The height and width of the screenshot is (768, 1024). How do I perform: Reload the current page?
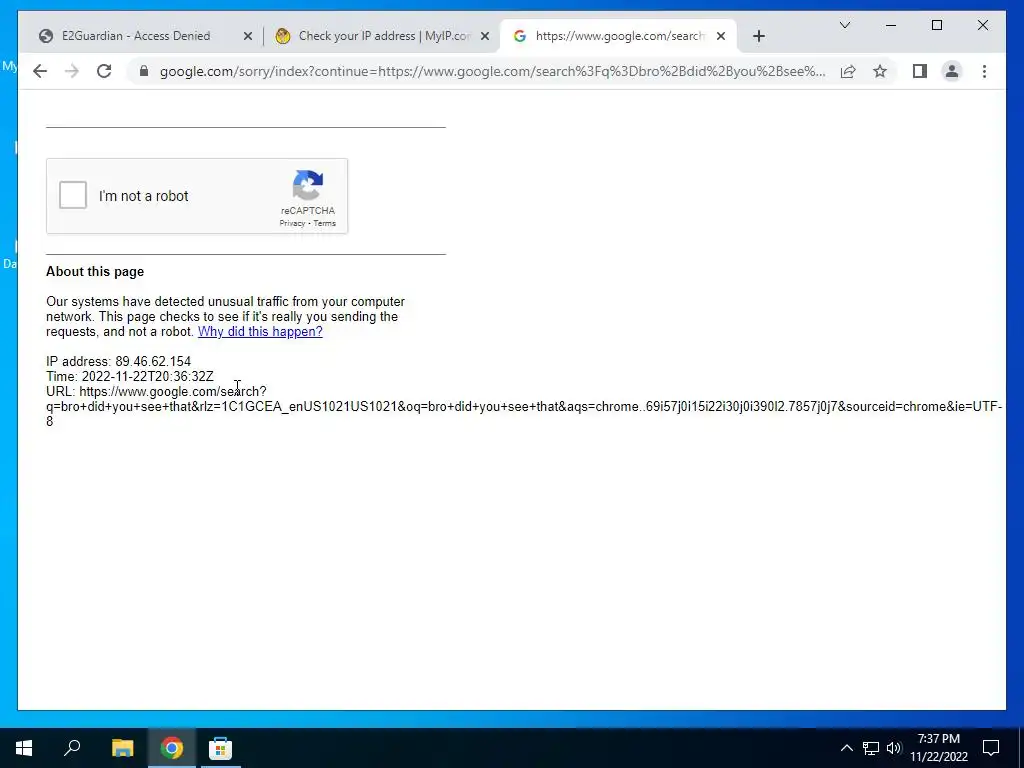click(104, 71)
